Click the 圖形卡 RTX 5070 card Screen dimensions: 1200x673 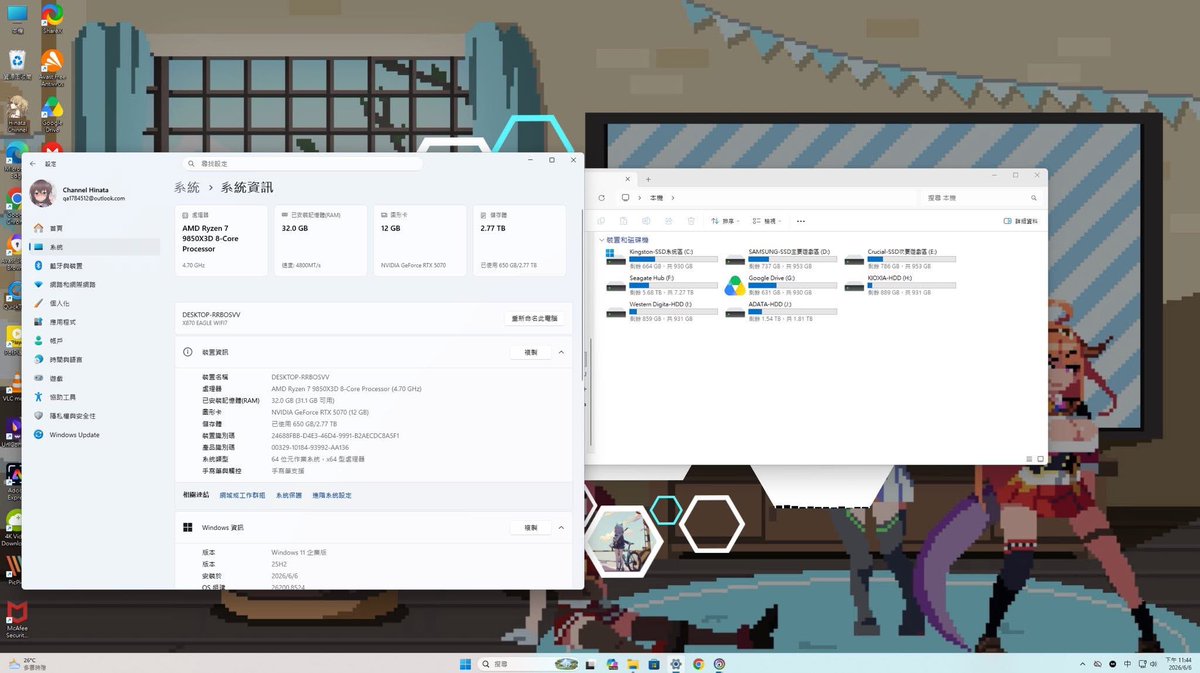(420, 241)
